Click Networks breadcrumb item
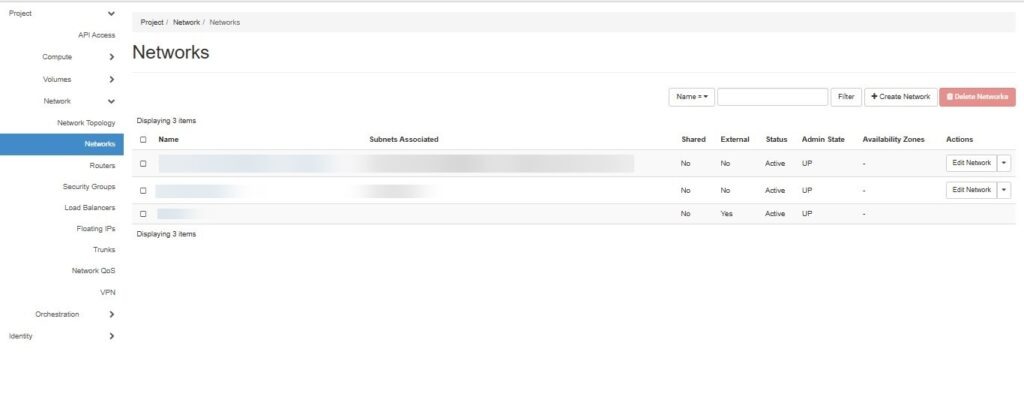 225,22
